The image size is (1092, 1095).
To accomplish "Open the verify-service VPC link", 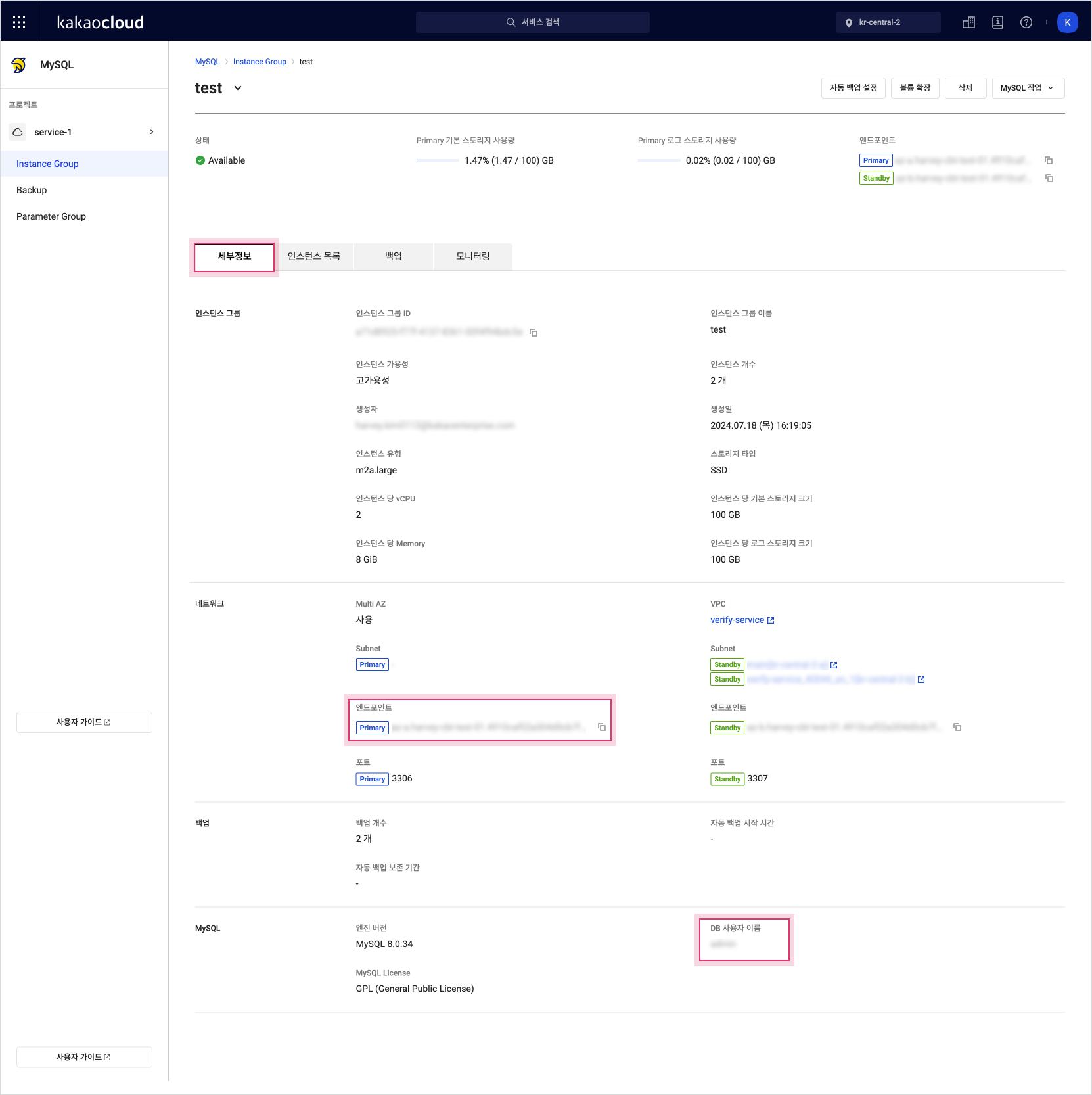I will (x=737, y=620).
